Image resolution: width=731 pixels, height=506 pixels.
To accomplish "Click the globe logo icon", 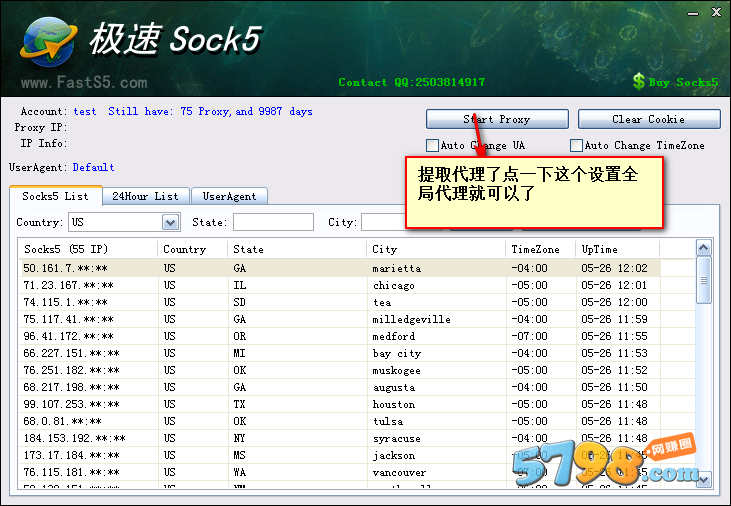I will pyautogui.click(x=48, y=42).
